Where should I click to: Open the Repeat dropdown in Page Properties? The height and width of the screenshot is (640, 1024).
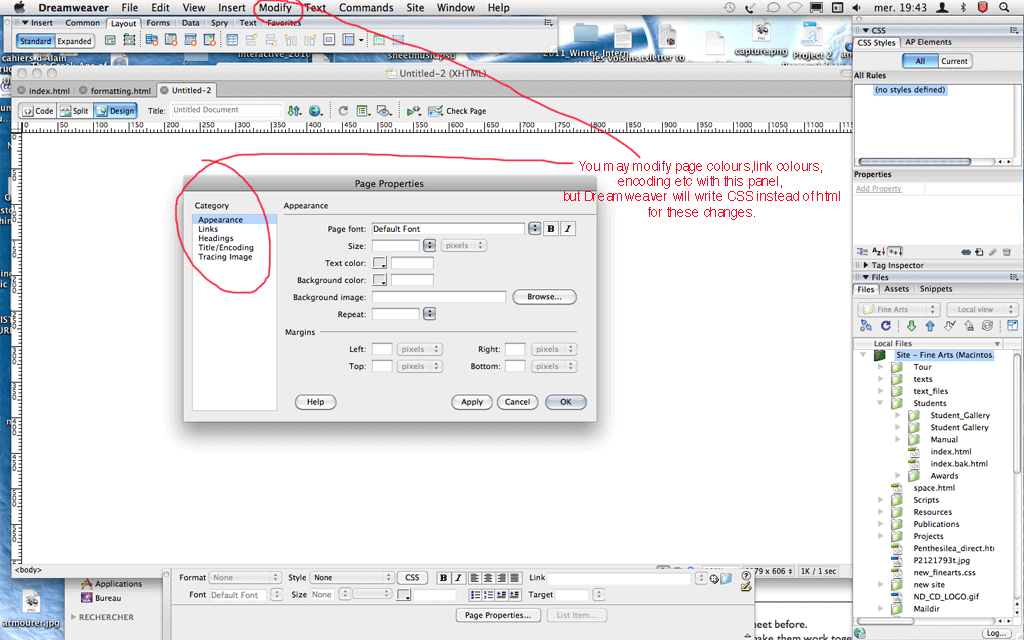[x=429, y=314]
